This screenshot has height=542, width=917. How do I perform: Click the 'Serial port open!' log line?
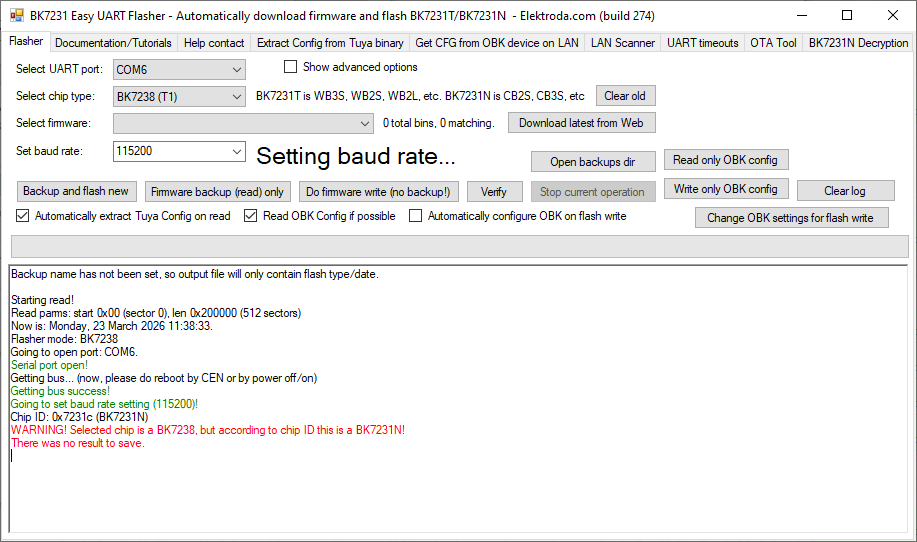50,365
